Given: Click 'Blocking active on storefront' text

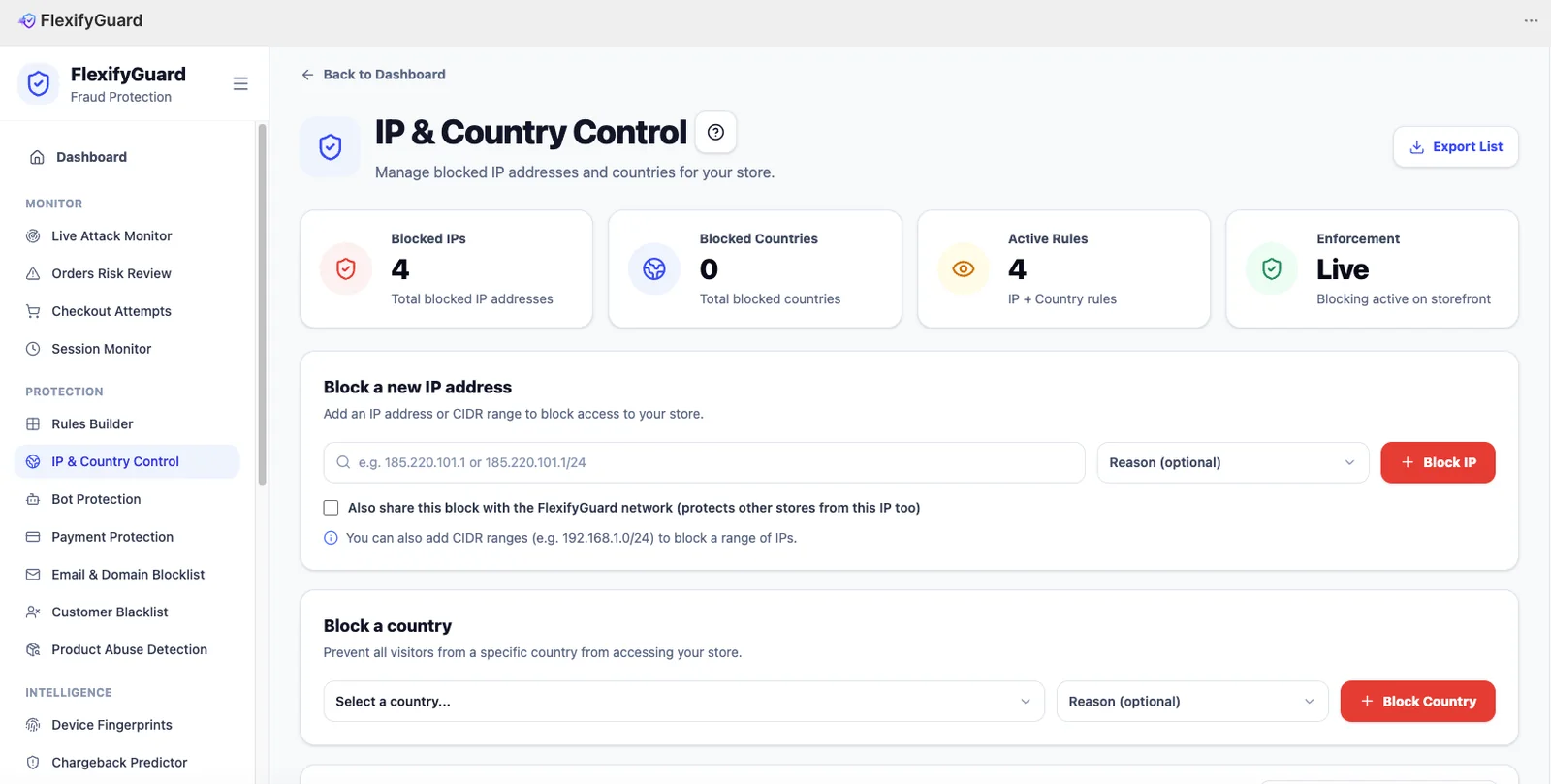Looking at the screenshot, I should tap(1404, 299).
